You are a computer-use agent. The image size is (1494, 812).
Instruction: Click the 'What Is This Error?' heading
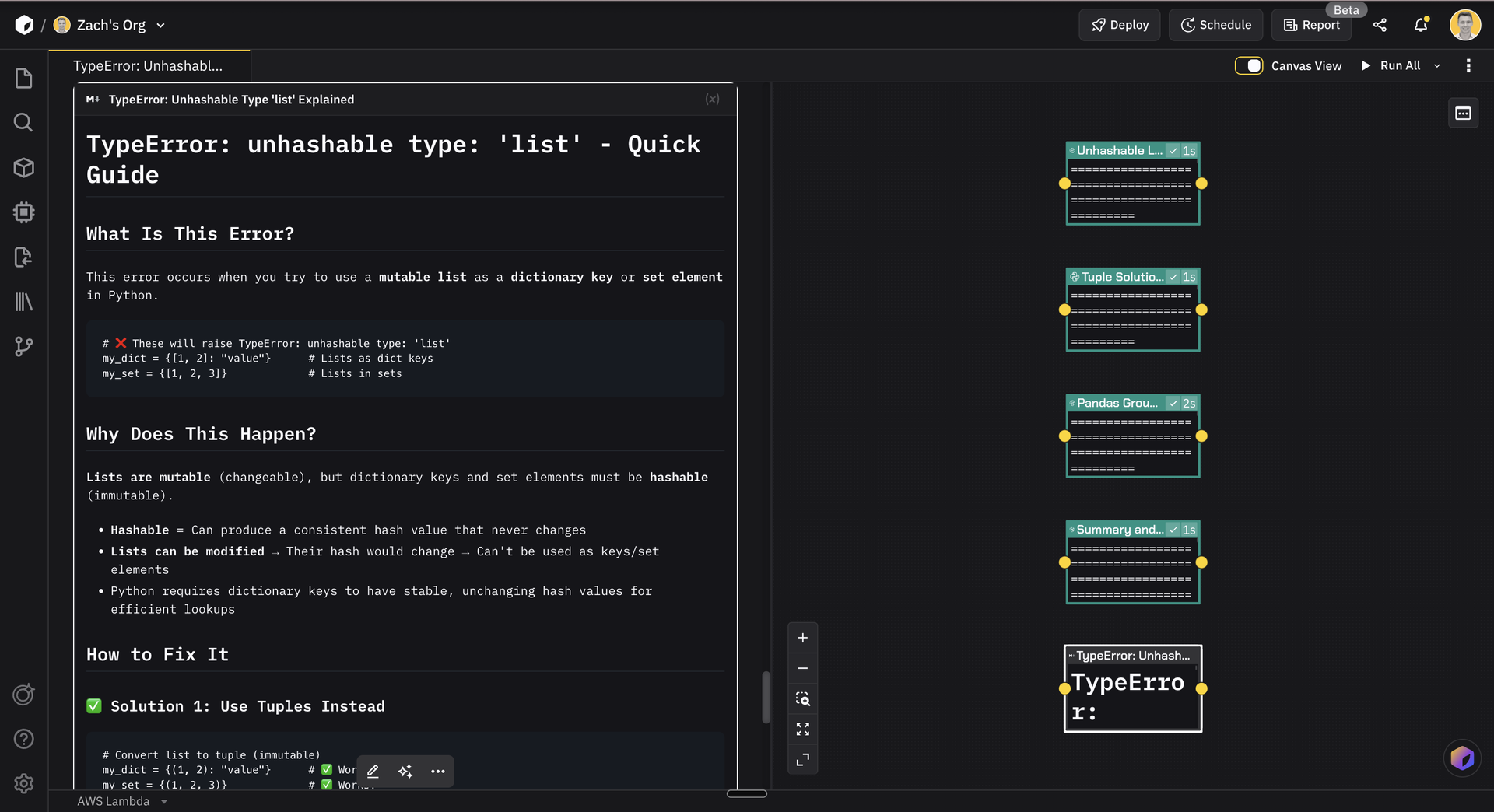coord(190,234)
